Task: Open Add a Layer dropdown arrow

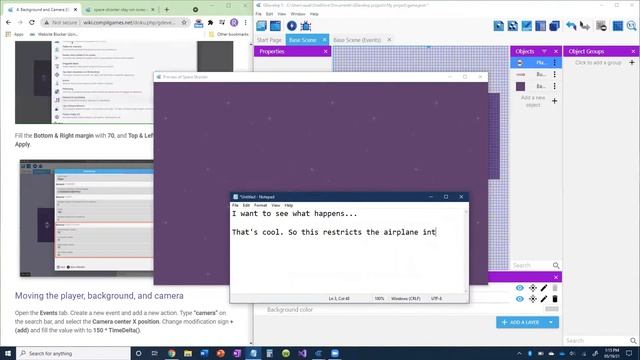Action: tap(551, 322)
